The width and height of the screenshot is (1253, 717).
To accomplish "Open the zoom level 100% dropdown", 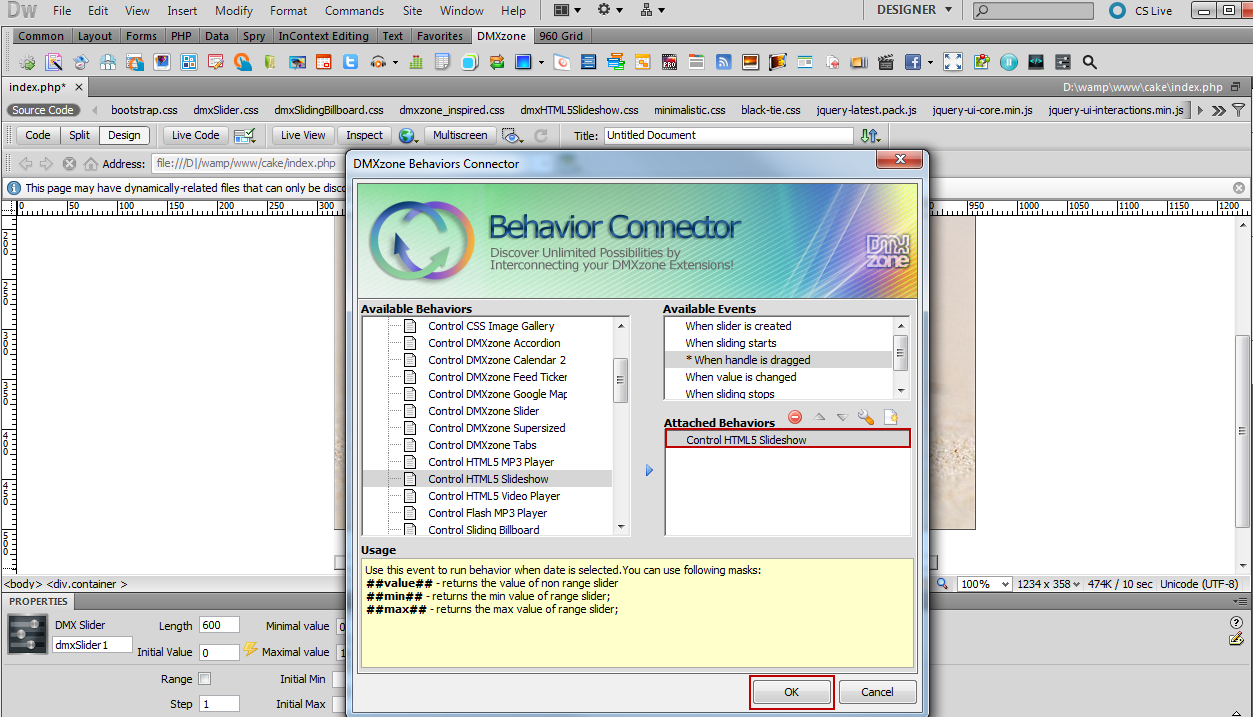I will [983, 584].
